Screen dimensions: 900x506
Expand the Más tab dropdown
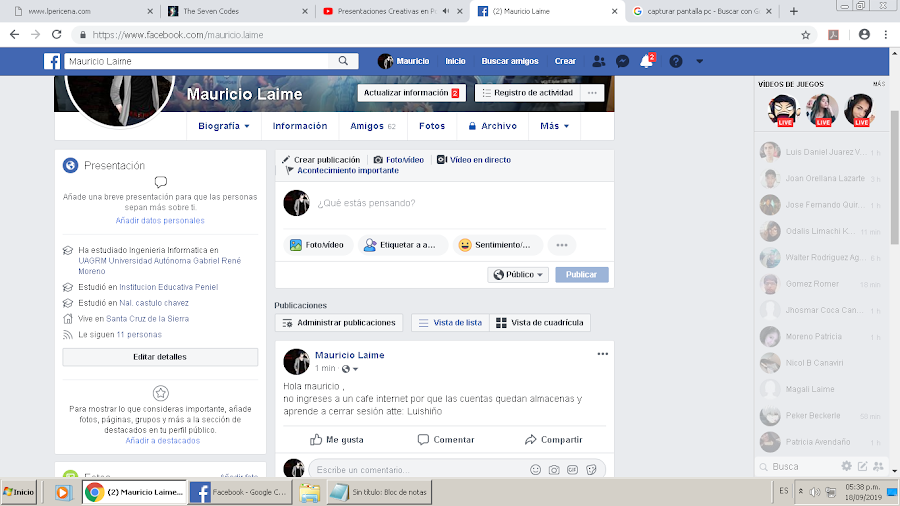point(554,126)
